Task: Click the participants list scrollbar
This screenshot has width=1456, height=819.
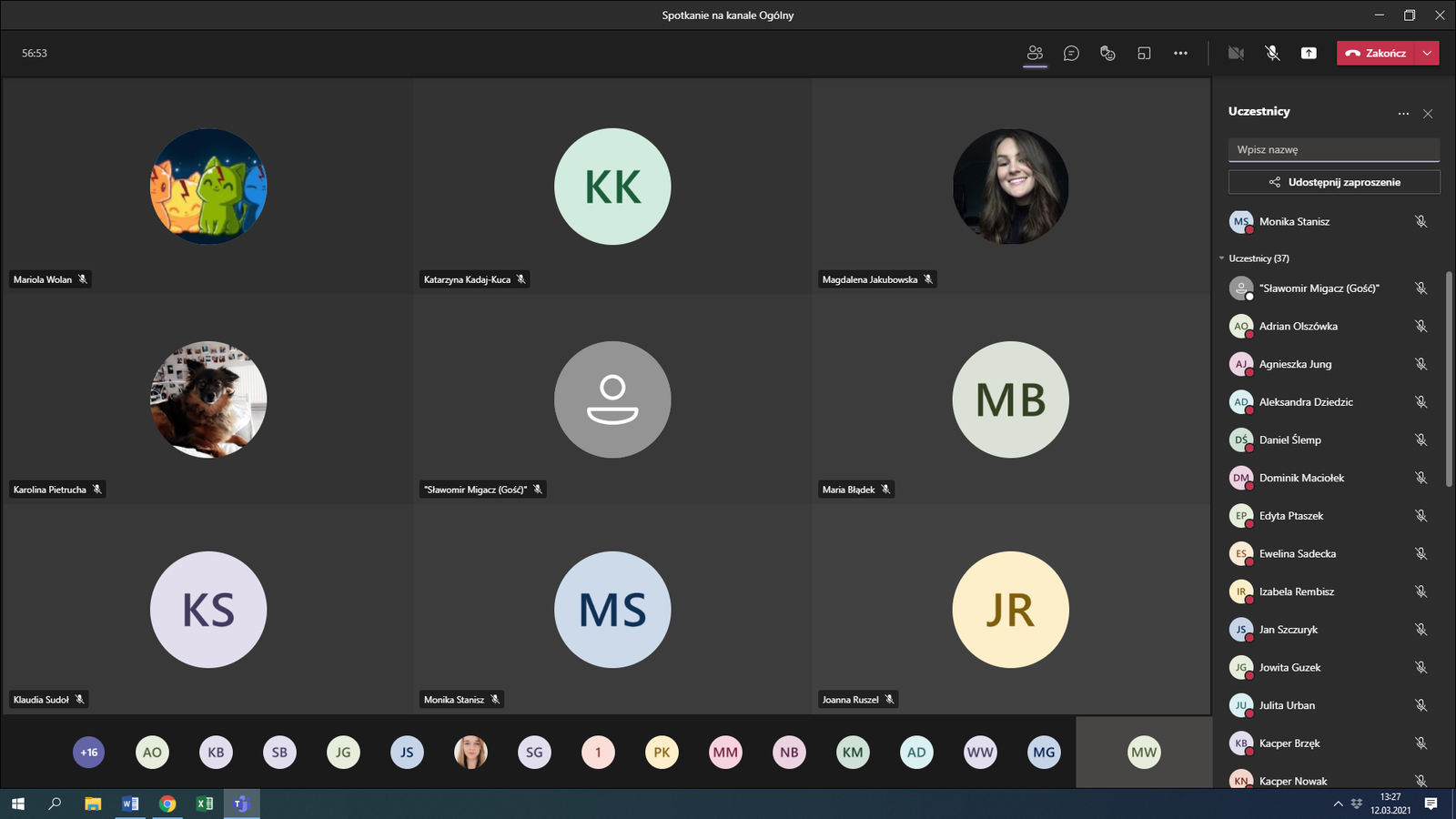Action: click(1449, 378)
